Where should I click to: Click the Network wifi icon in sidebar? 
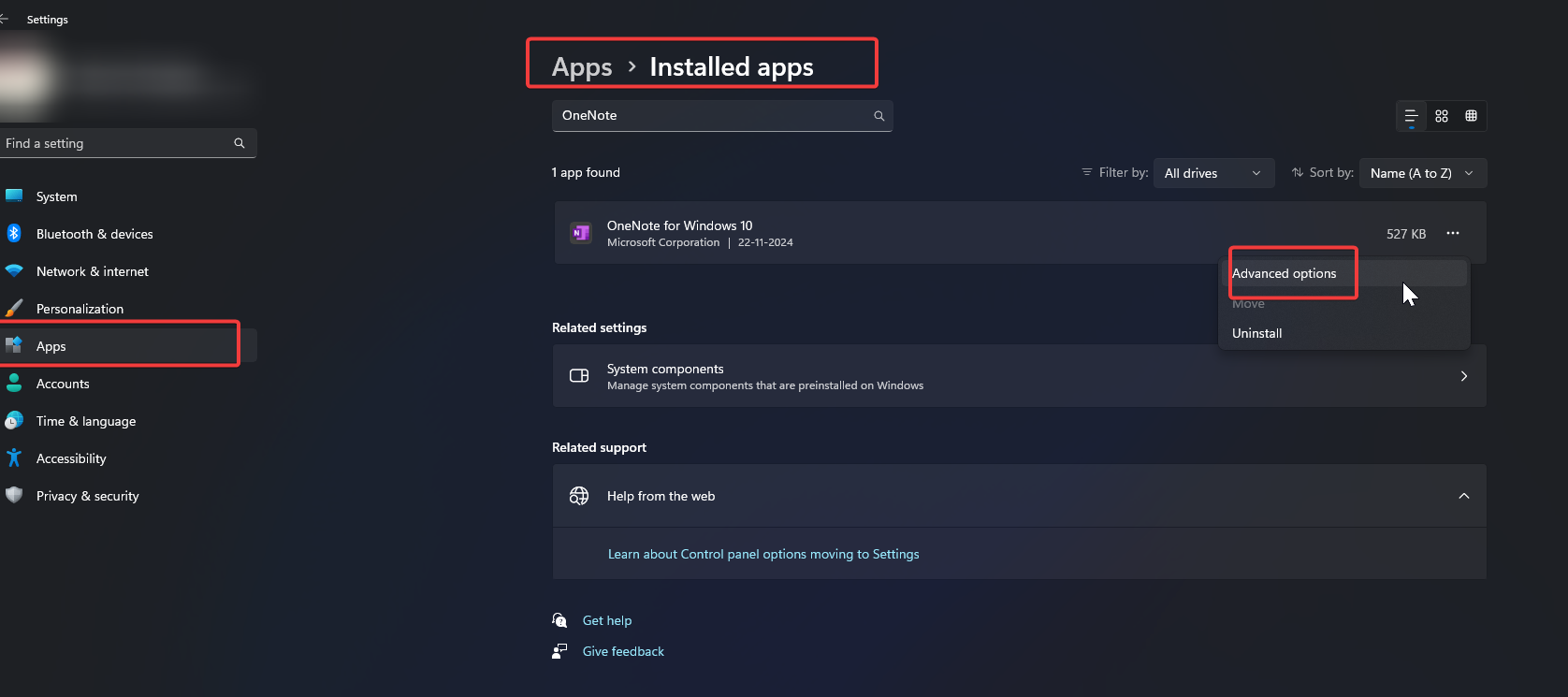click(14, 271)
